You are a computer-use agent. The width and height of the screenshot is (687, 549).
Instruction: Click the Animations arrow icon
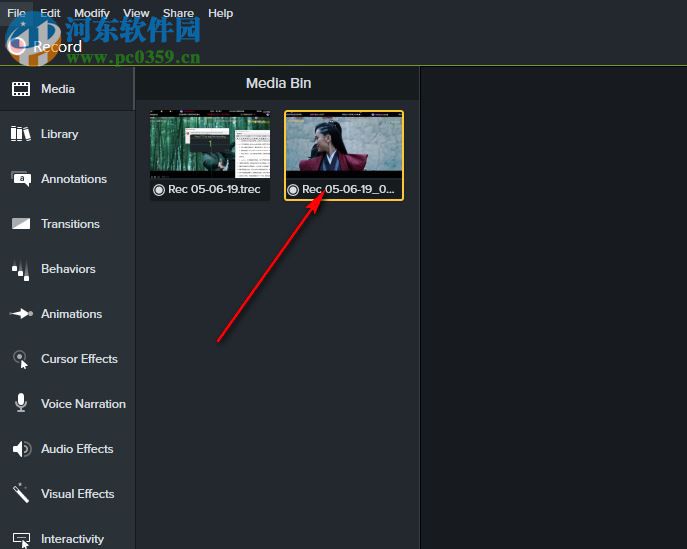point(21,314)
